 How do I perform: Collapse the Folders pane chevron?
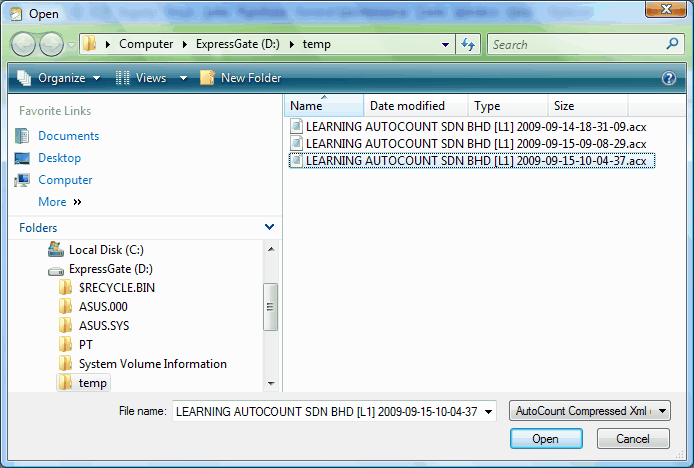pos(269,227)
